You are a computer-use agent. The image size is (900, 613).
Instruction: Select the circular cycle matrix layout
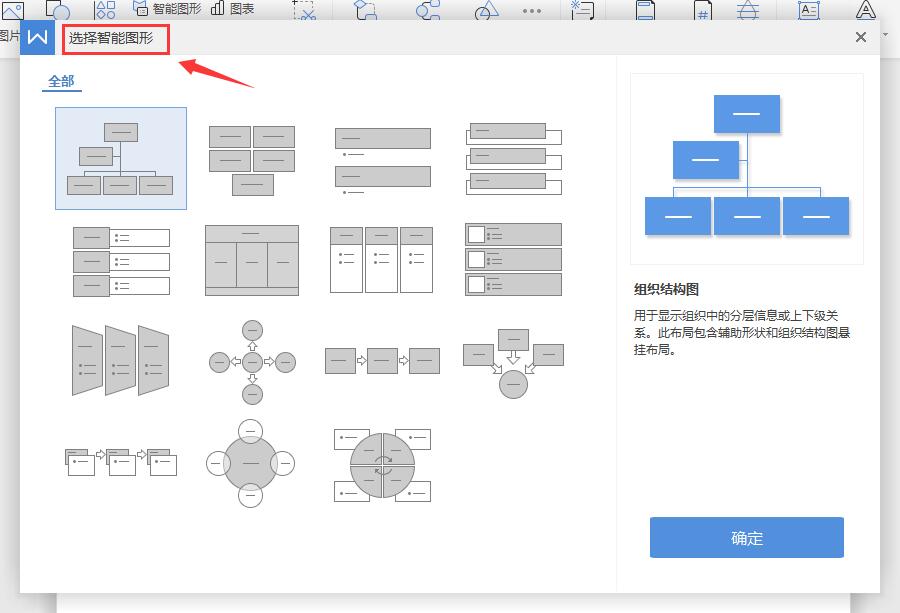[x=382, y=465]
